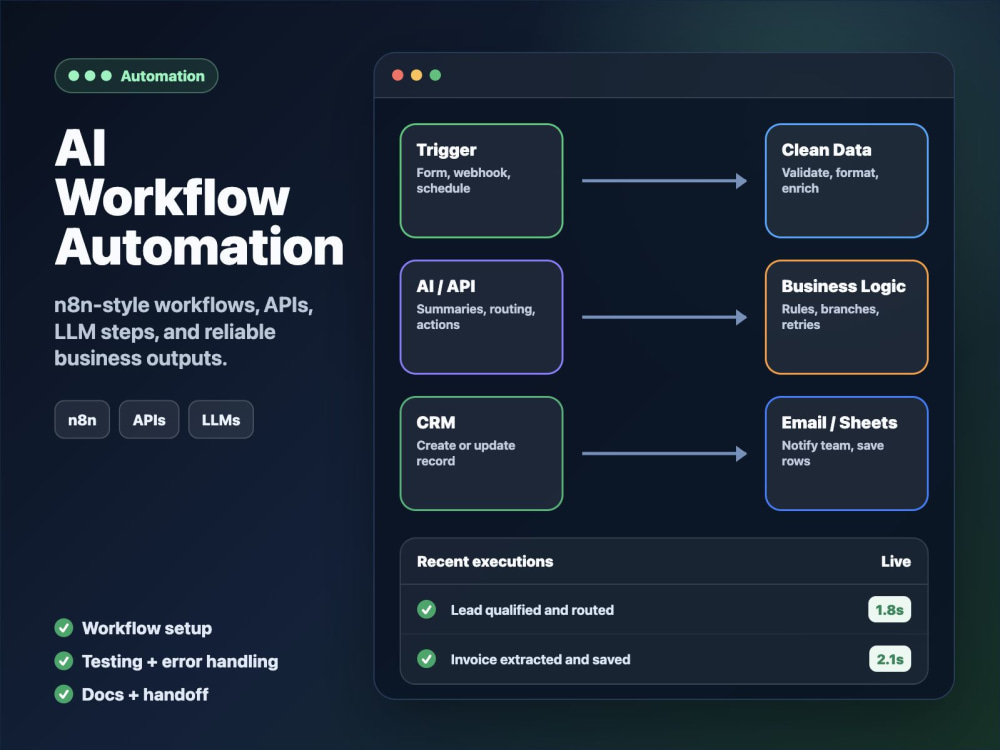The image size is (1000, 750).
Task: Open the AI / API workflow node
Action: pos(482,317)
